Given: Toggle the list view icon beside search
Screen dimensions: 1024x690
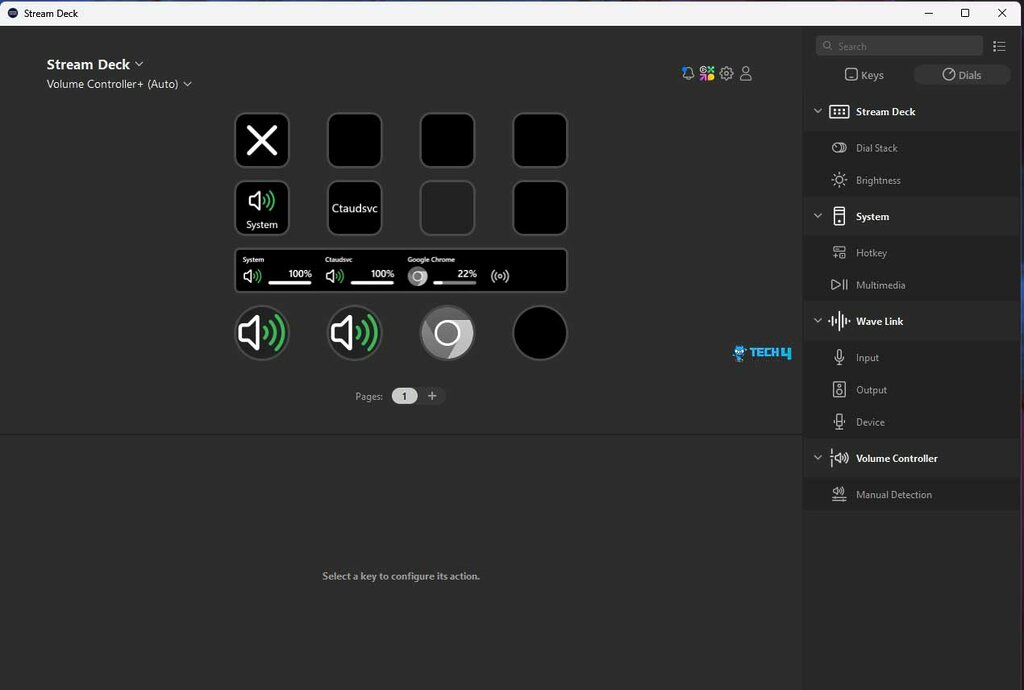Looking at the screenshot, I should point(999,45).
